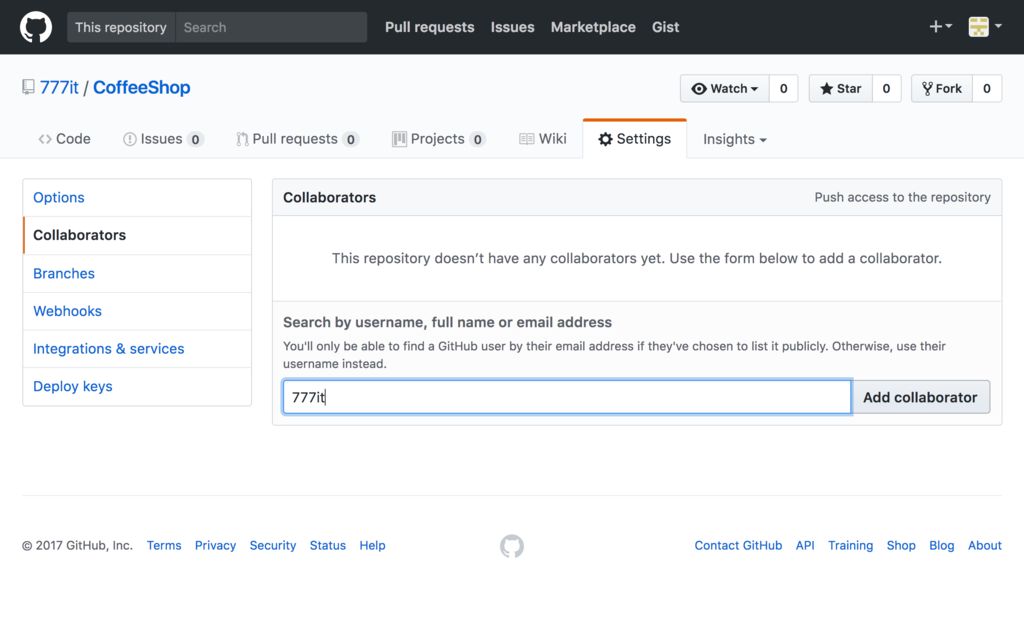Open the repository Pull requests tab
This screenshot has width=1024, height=640.
(297, 139)
